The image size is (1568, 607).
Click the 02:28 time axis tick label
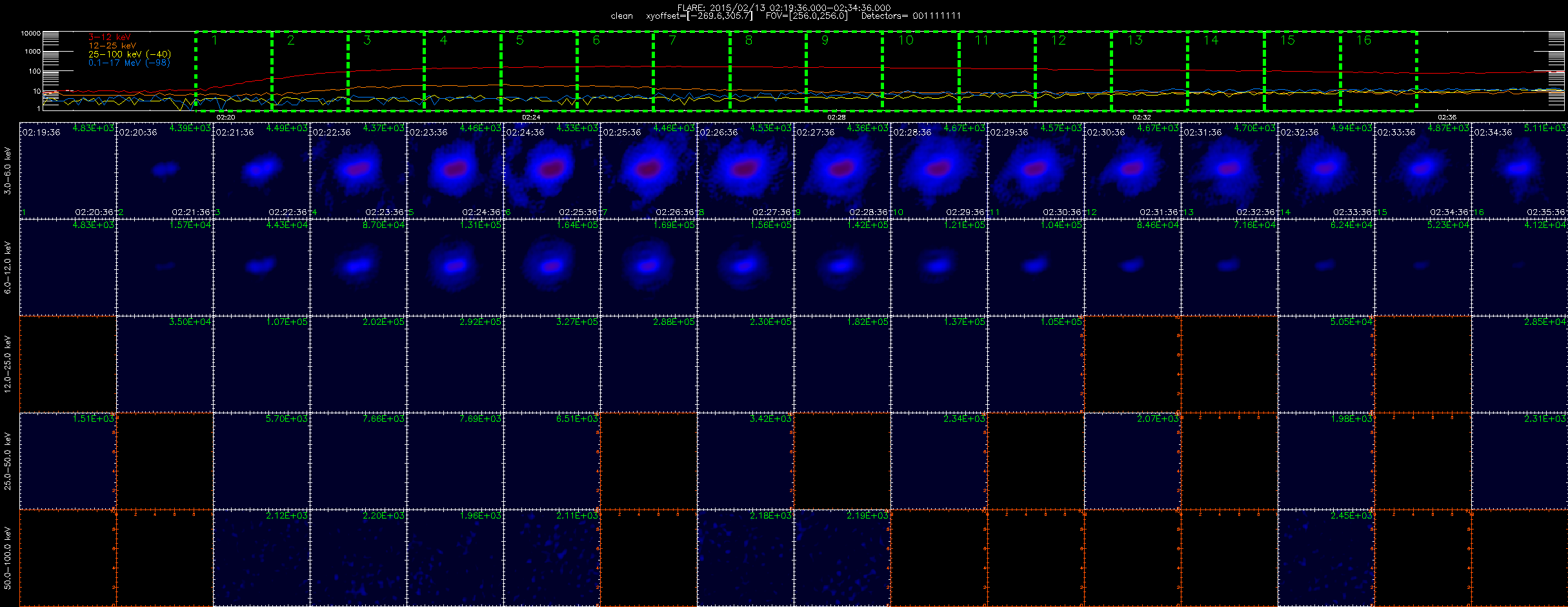tap(836, 118)
